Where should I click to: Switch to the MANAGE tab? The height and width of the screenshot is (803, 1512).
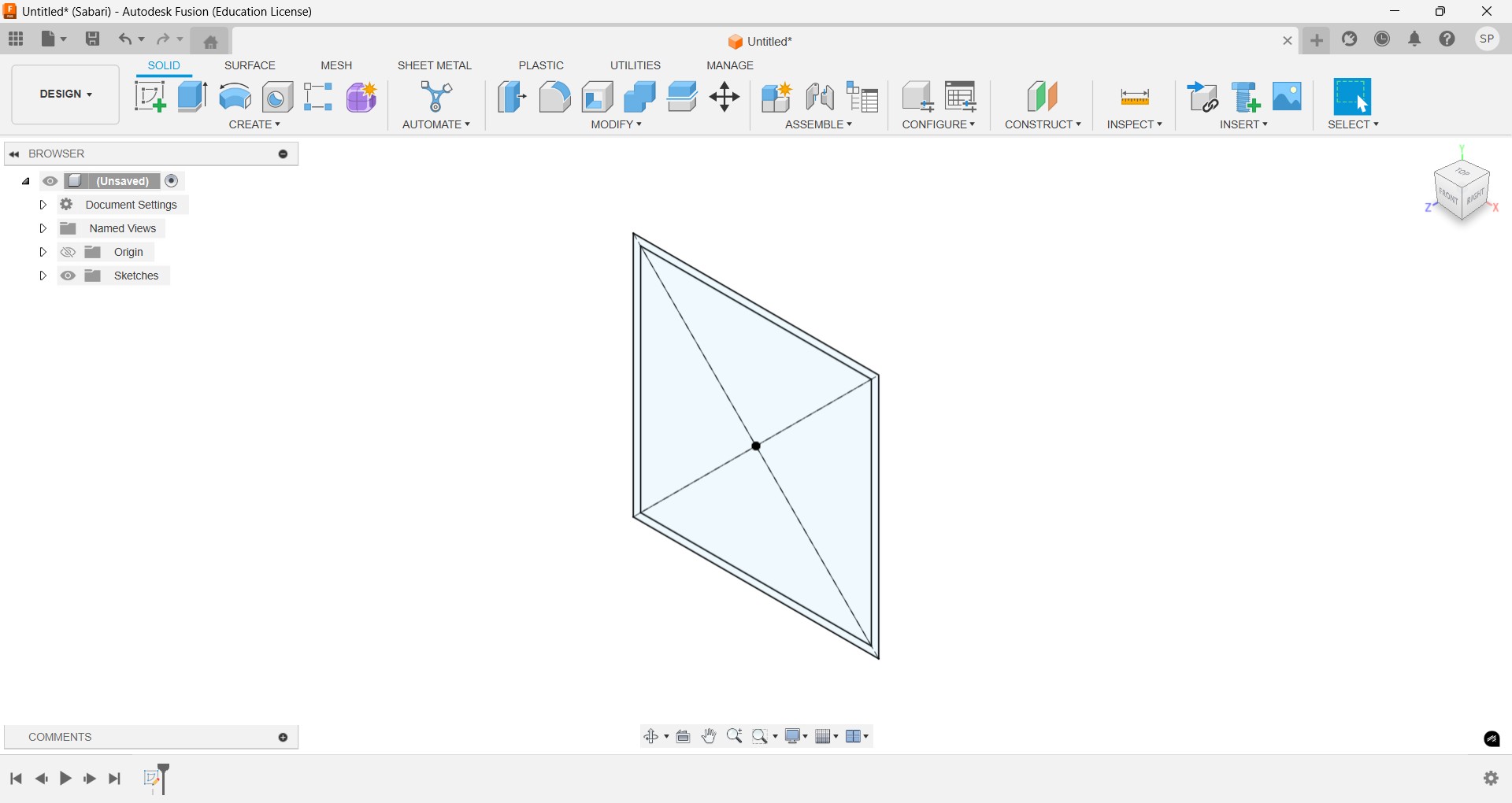(x=730, y=65)
